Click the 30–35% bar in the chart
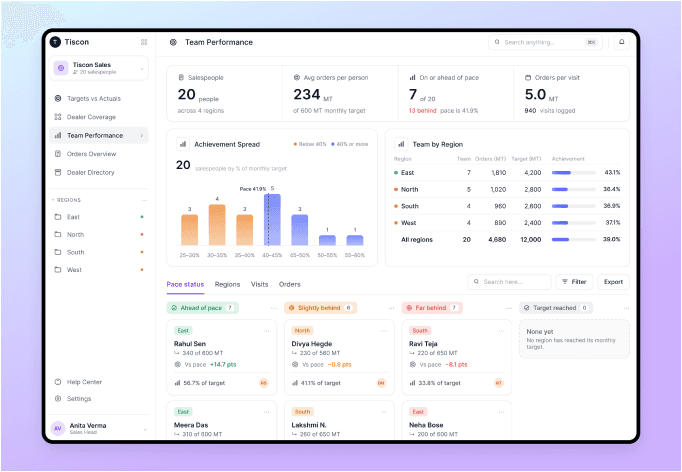Viewport: 682px width, 472px height. click(x=217, y=225)
